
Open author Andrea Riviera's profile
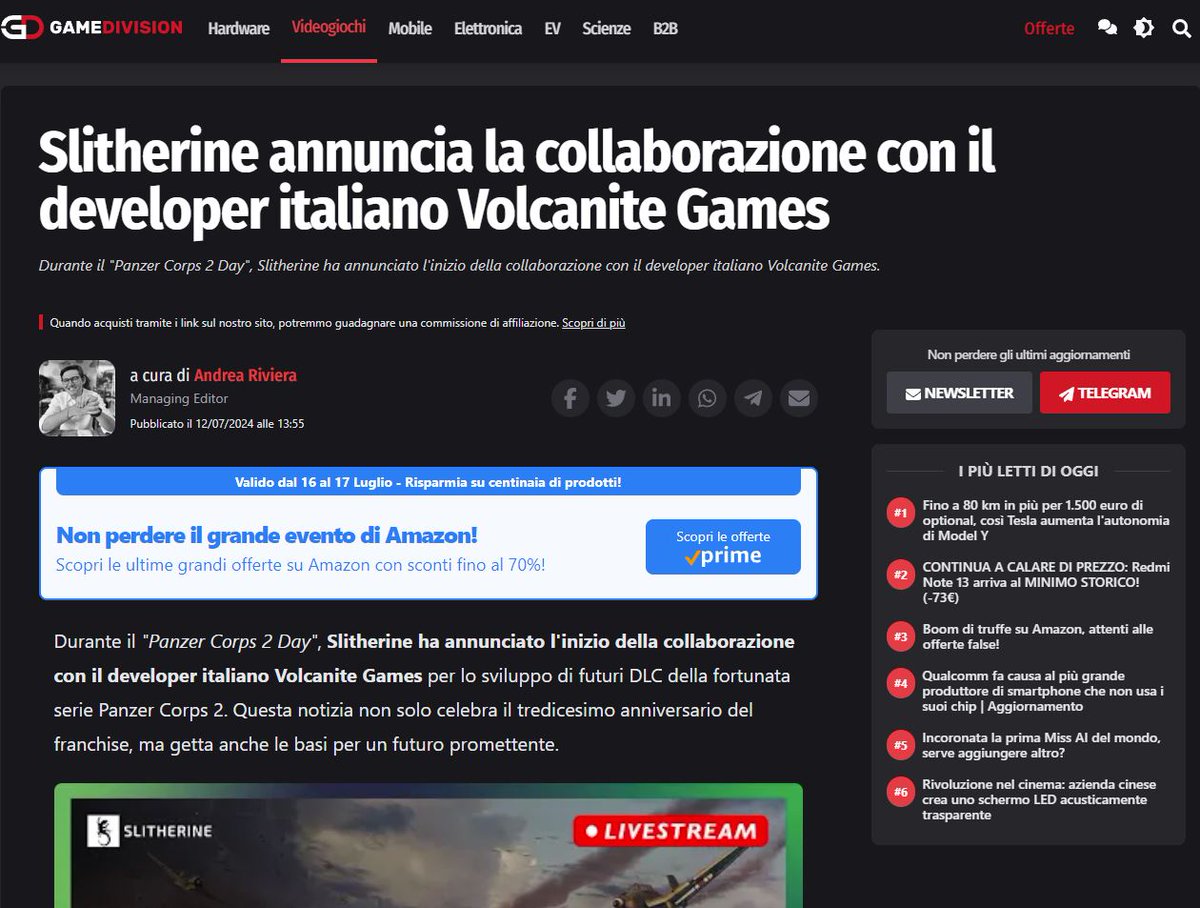245,375
